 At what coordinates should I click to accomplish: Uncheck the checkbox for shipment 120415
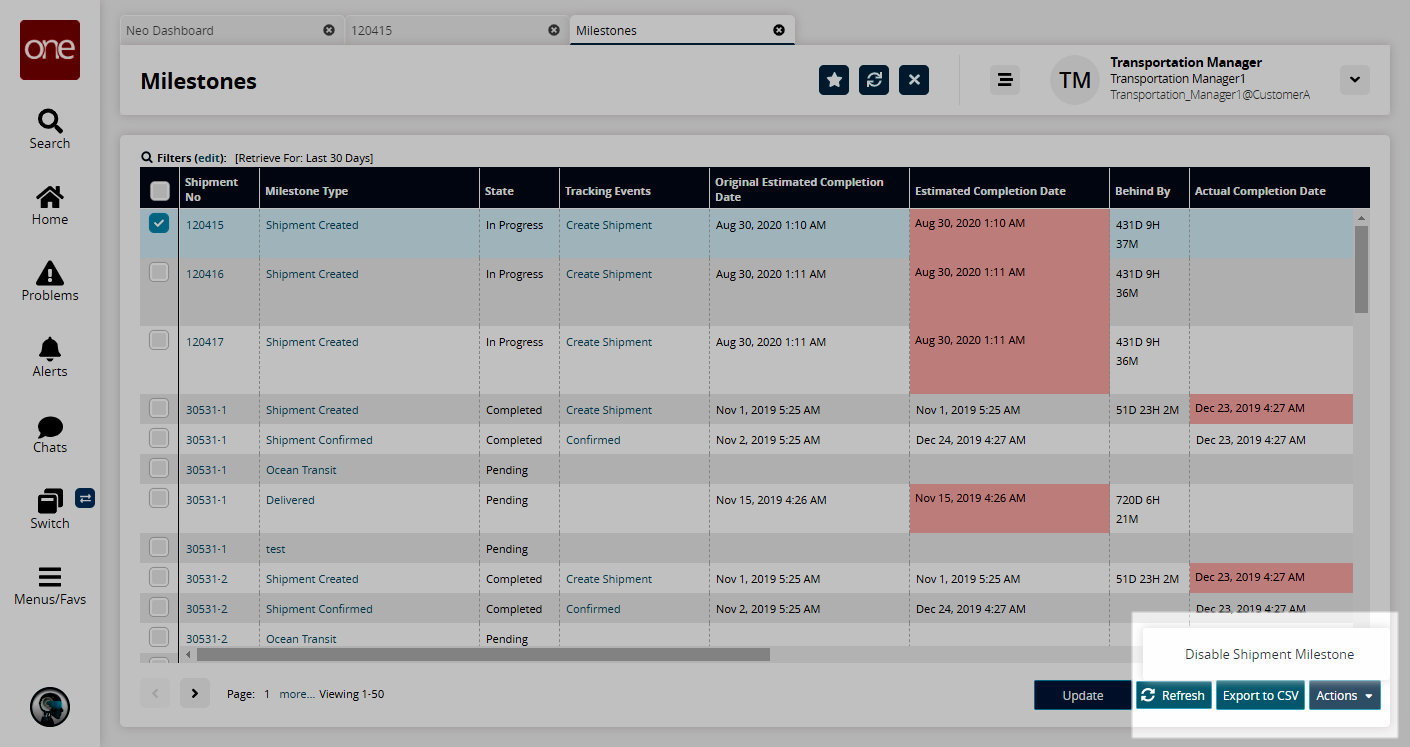coord(159,224)
